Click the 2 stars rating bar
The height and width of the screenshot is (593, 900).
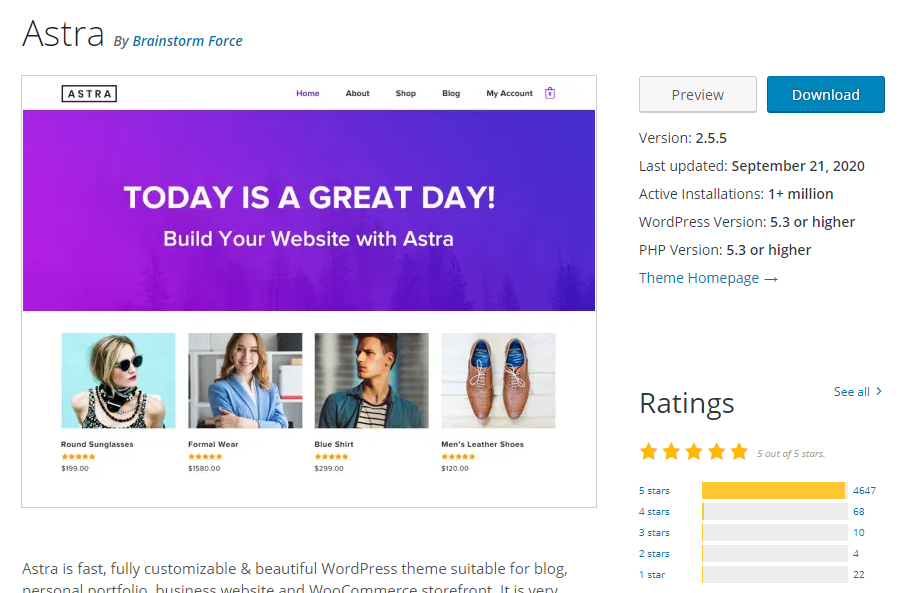pyautogui.click(x=774, y=554)
